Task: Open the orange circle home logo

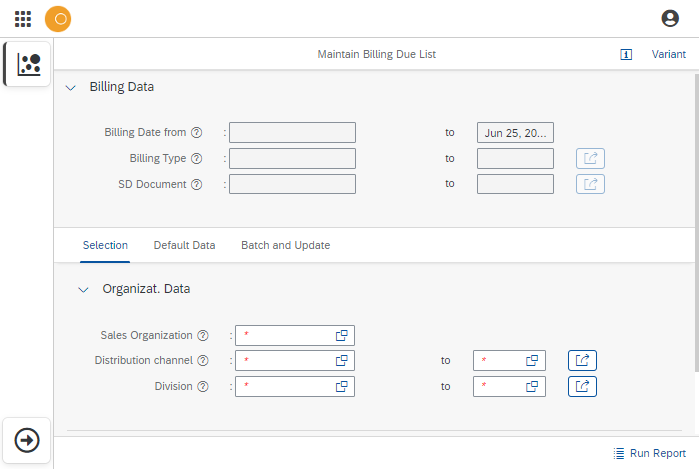Action: coord(58,18)
